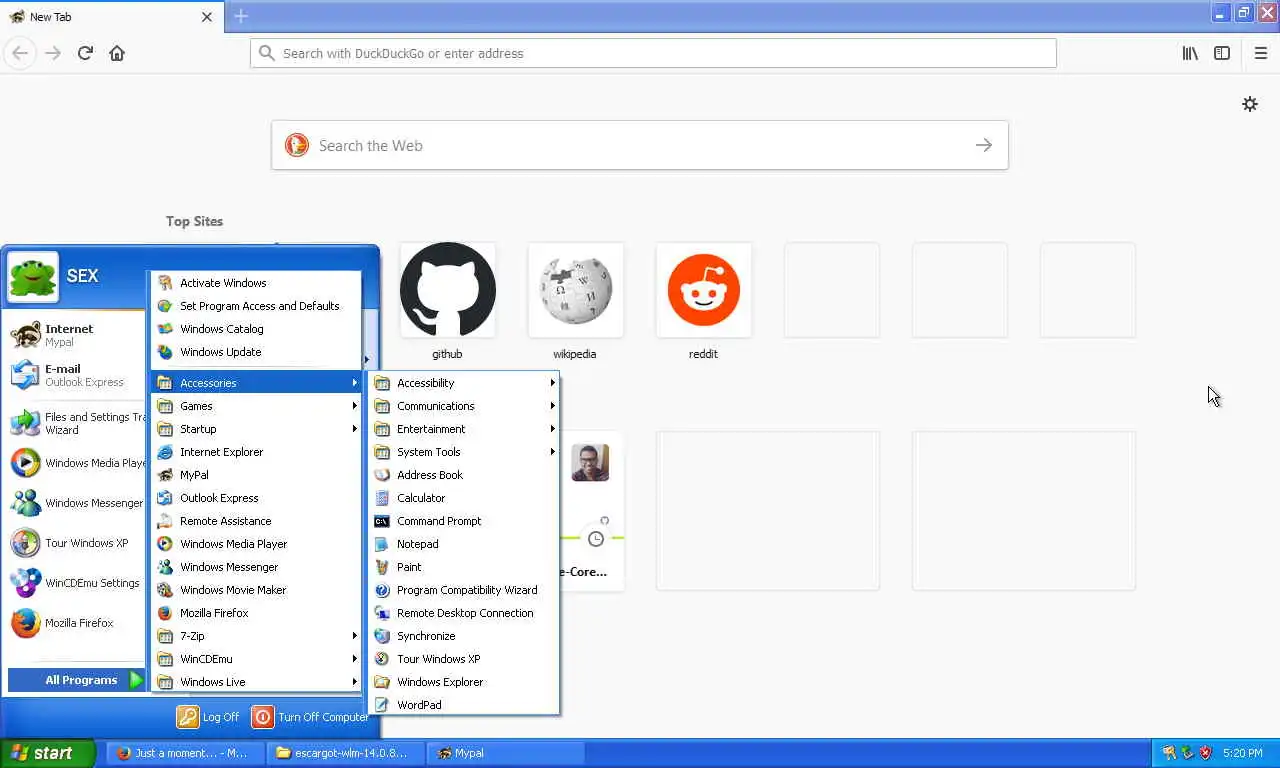Open WinCDEmu Settings from the Start menu
This screenshot has height=768, width=1280.
click(76, 583)
